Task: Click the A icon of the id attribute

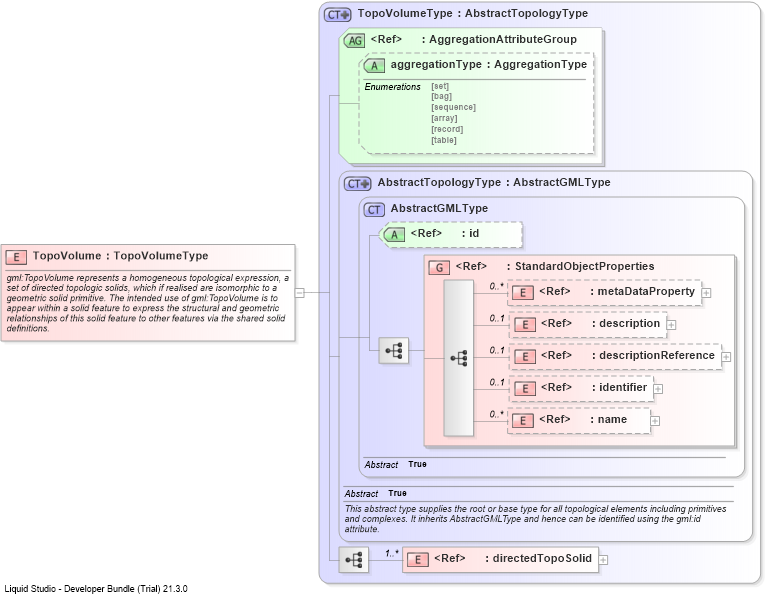Action: [x=394, y=235]
